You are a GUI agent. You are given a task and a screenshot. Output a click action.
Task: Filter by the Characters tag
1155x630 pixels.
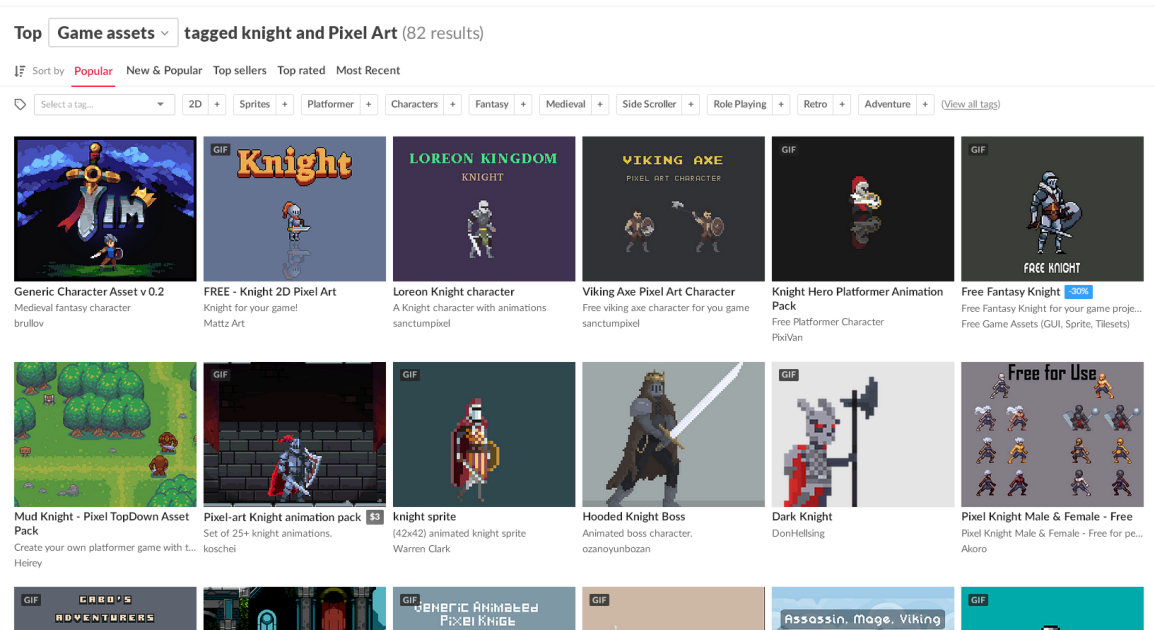pos(415,105)
